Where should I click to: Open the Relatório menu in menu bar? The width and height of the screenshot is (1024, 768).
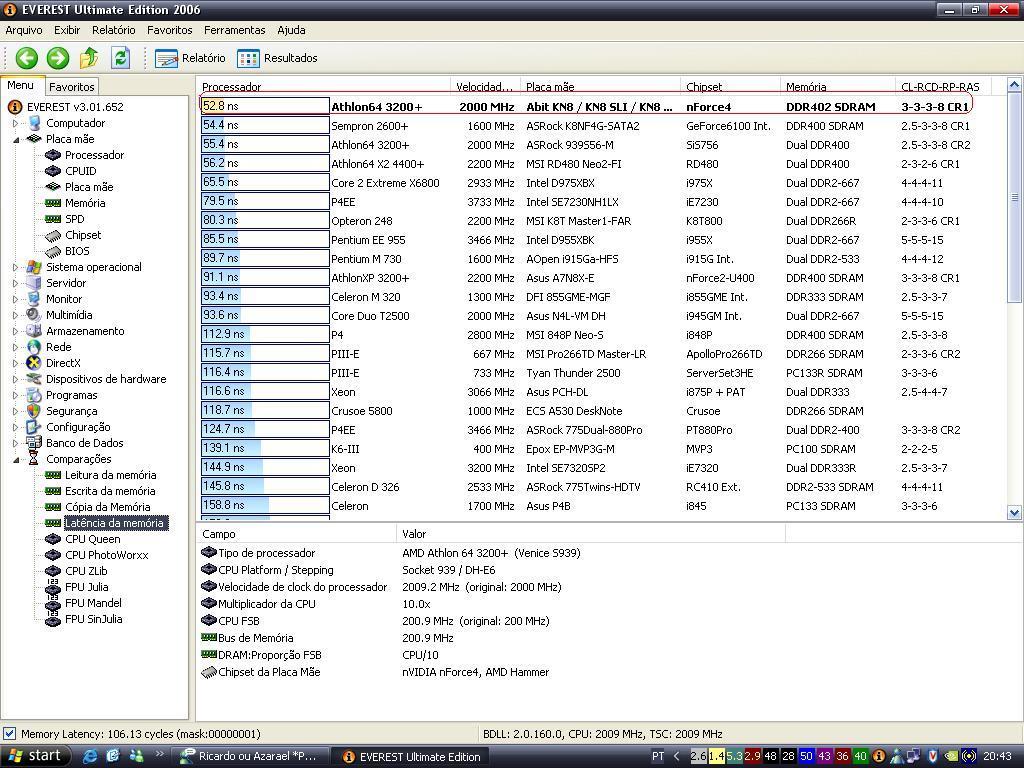(114, 30)
